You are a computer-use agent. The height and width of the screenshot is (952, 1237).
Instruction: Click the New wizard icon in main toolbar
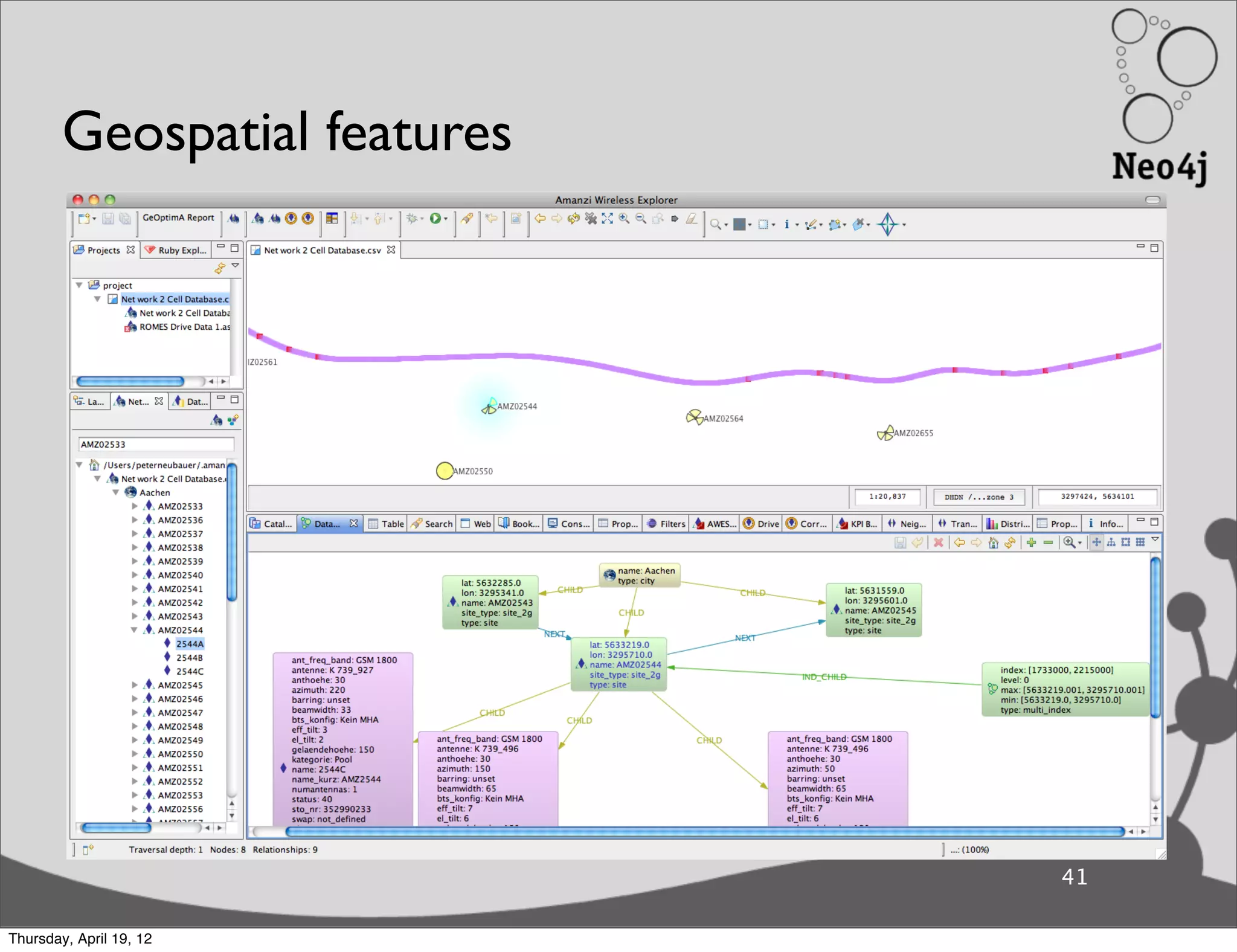point(84,219)
